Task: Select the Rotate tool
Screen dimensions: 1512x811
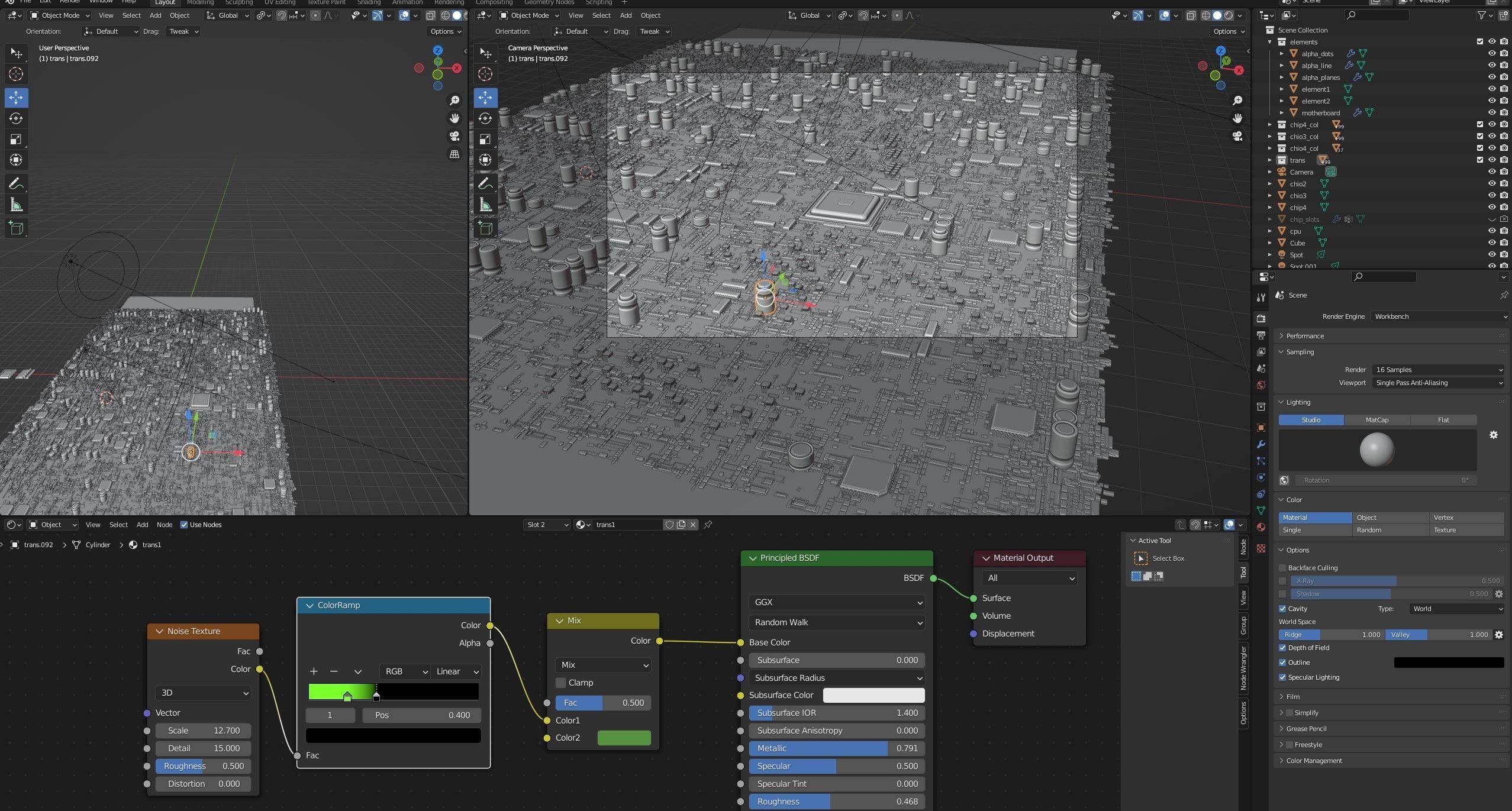Action: [16, 118]
